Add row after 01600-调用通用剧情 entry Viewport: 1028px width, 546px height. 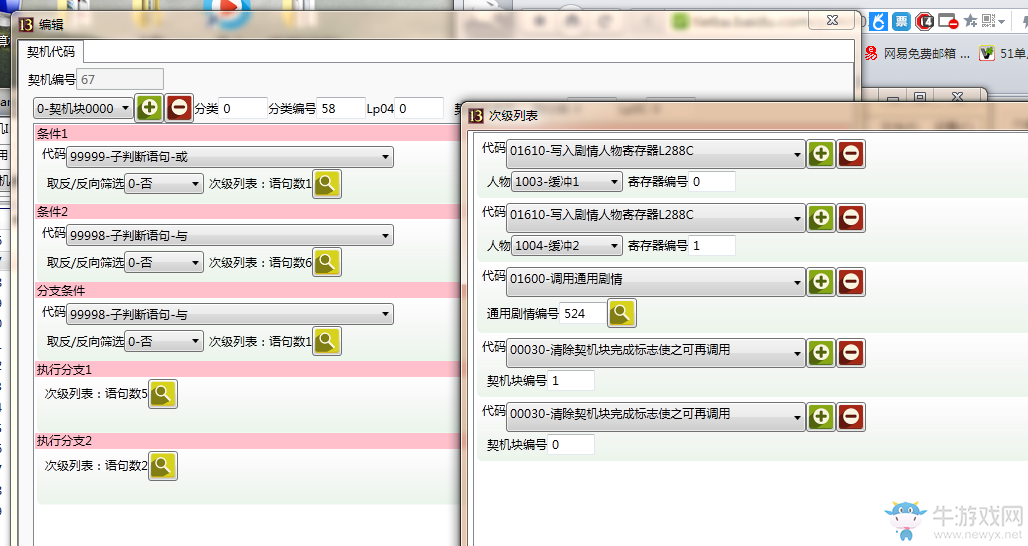coord(821,282)
